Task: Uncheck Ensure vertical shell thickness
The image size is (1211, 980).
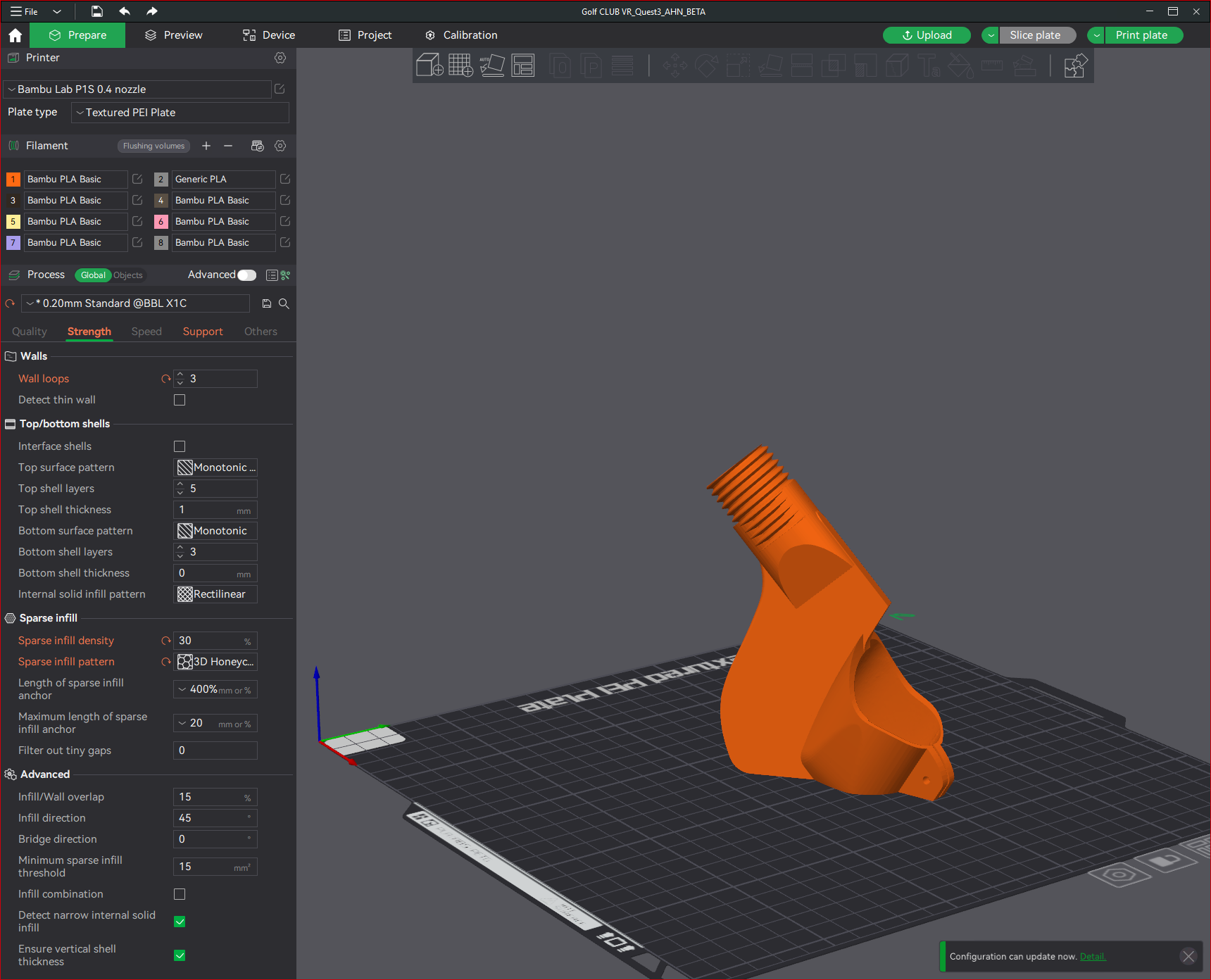Action: coord(180,955)
